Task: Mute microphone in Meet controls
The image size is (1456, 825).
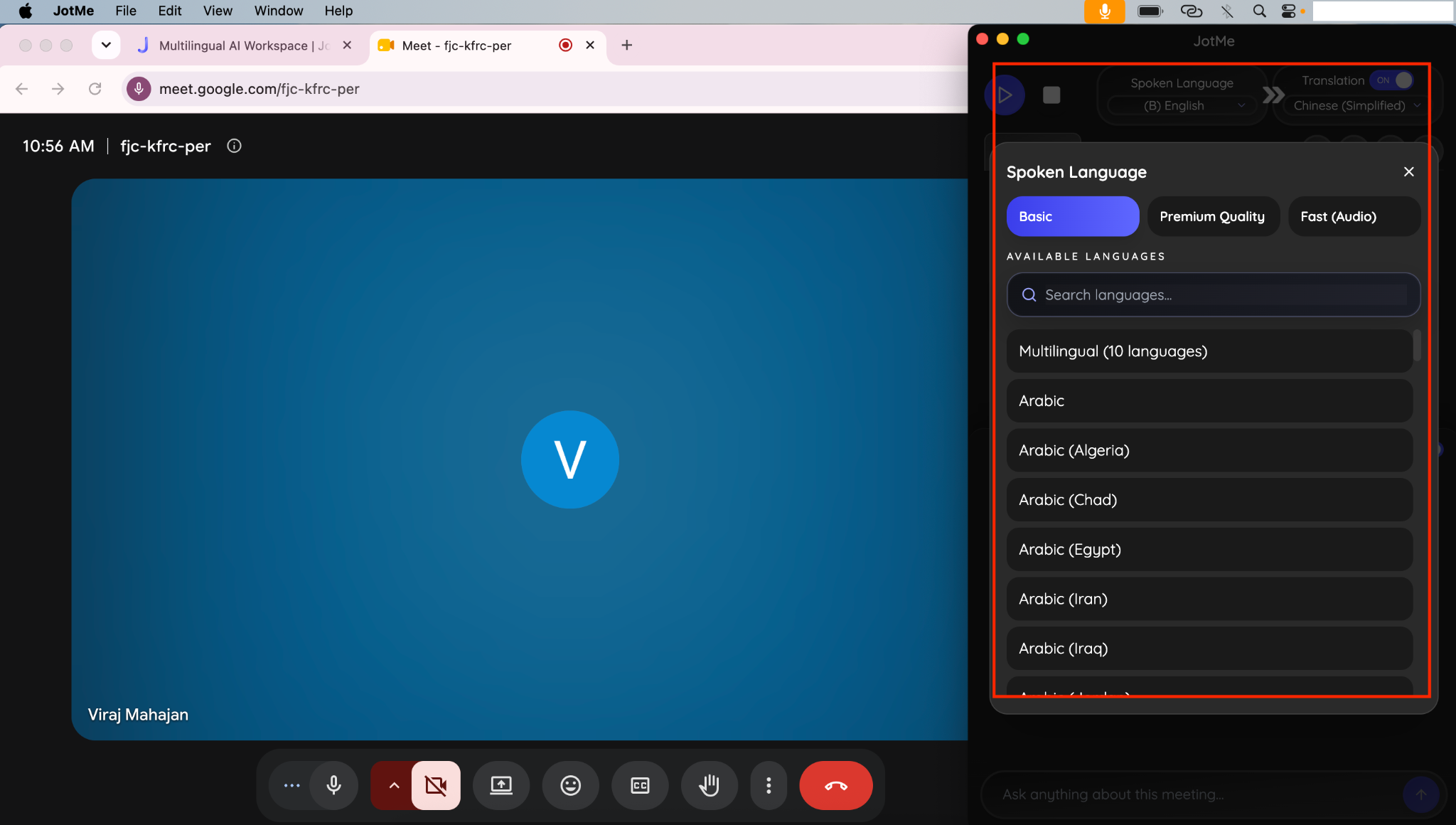Action: point(333,785)
